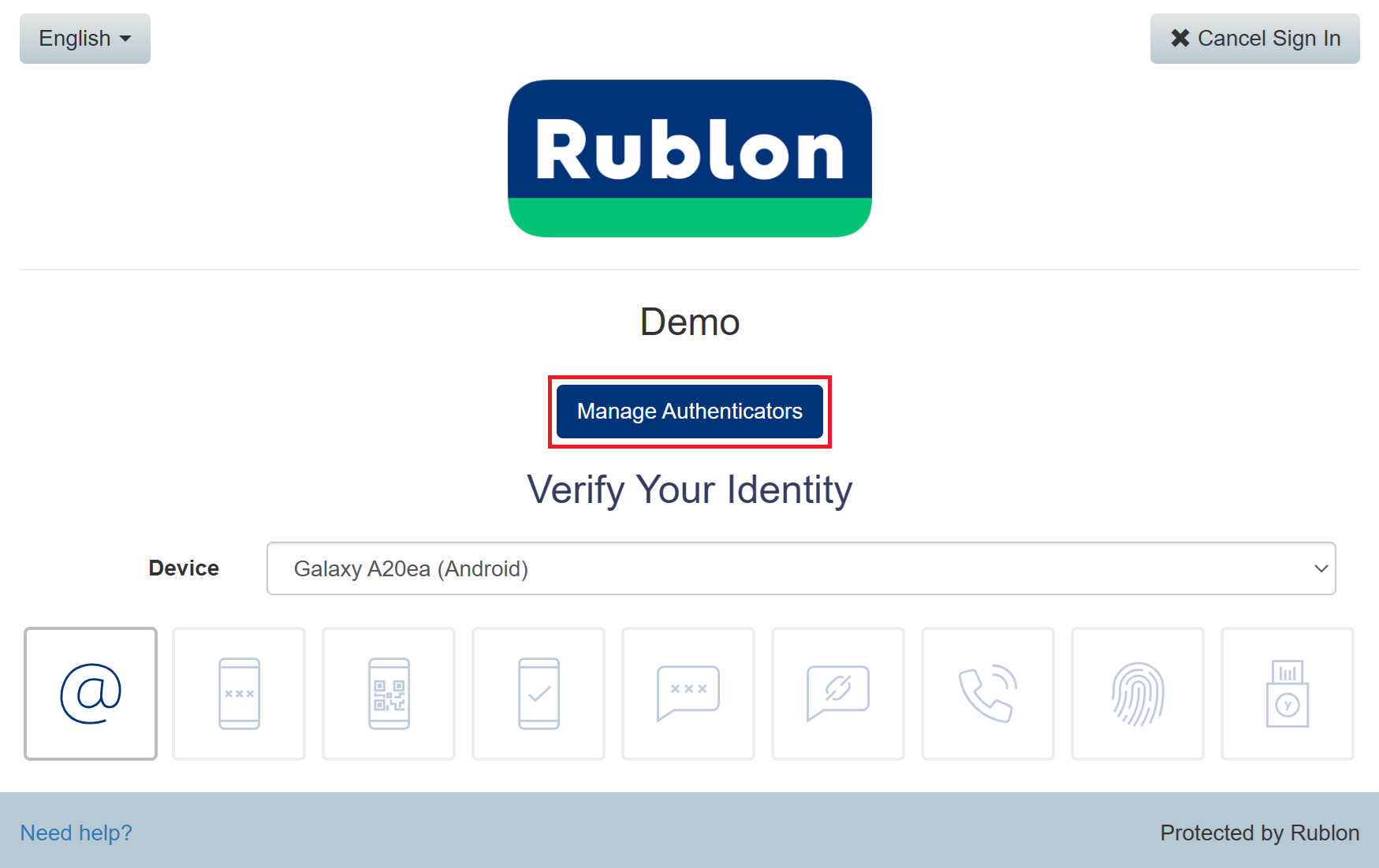Choose the mobile passcode phone icon
Viewport: 1379px width, 868px height.
(239, 694)
